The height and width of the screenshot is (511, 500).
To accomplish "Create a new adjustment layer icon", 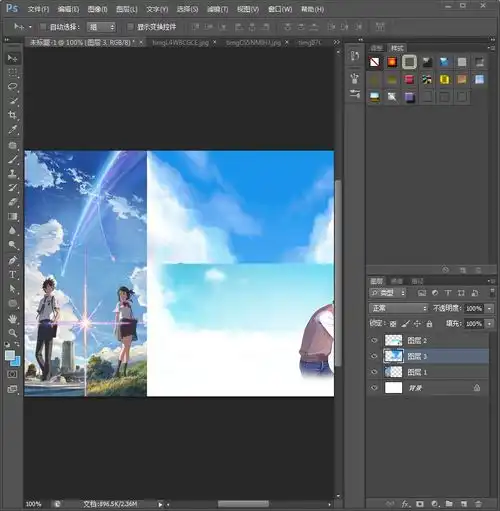I will pyautogui.click(x=434, y=504).
